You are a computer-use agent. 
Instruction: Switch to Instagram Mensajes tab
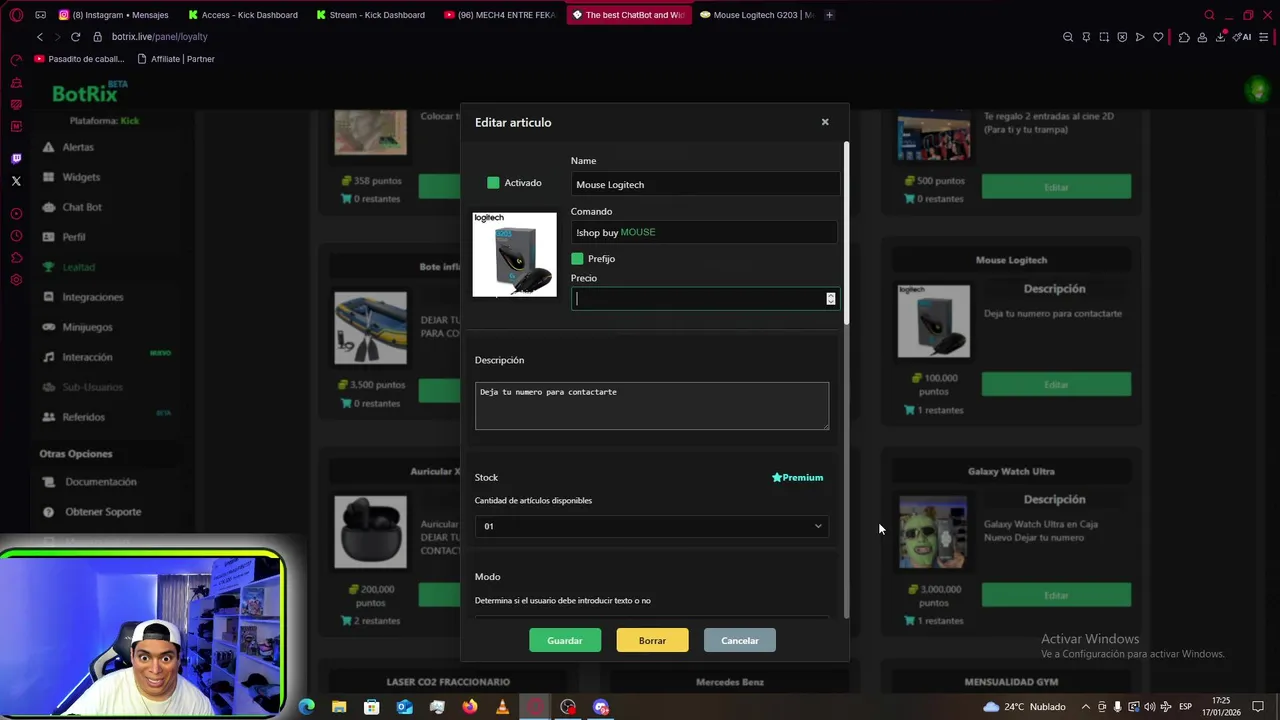pos(113,15)
